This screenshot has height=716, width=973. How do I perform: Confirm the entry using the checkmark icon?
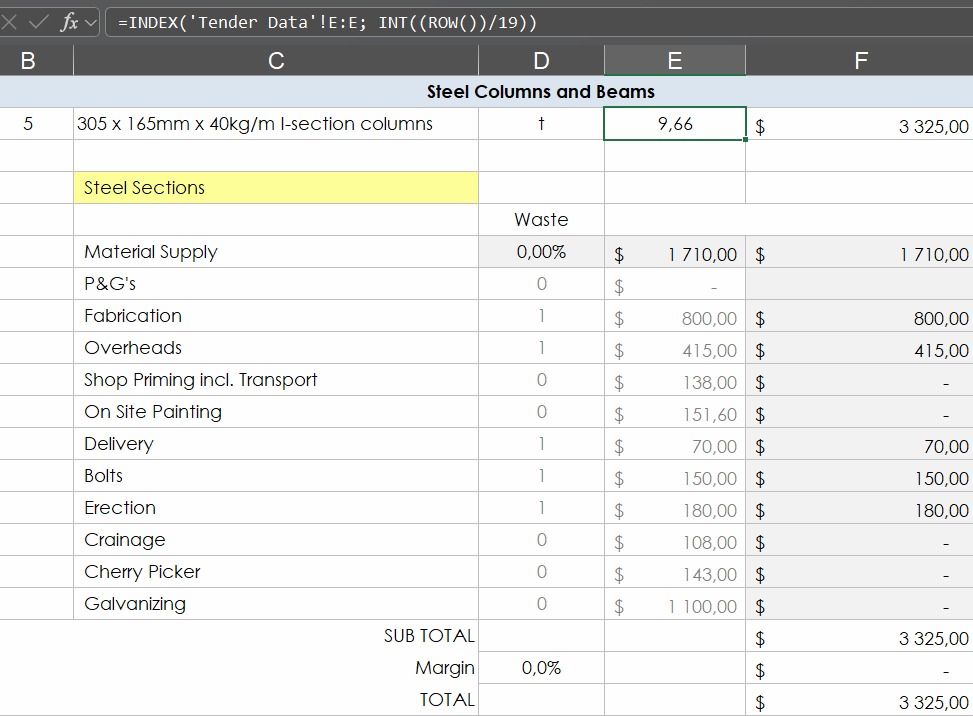(40, 21)
